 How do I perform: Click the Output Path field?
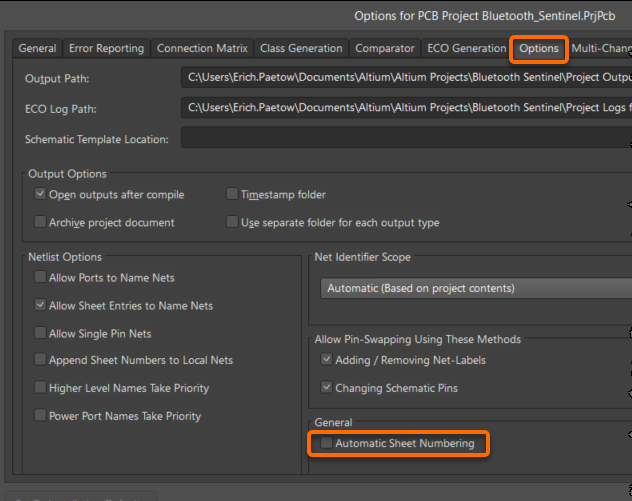406,77
